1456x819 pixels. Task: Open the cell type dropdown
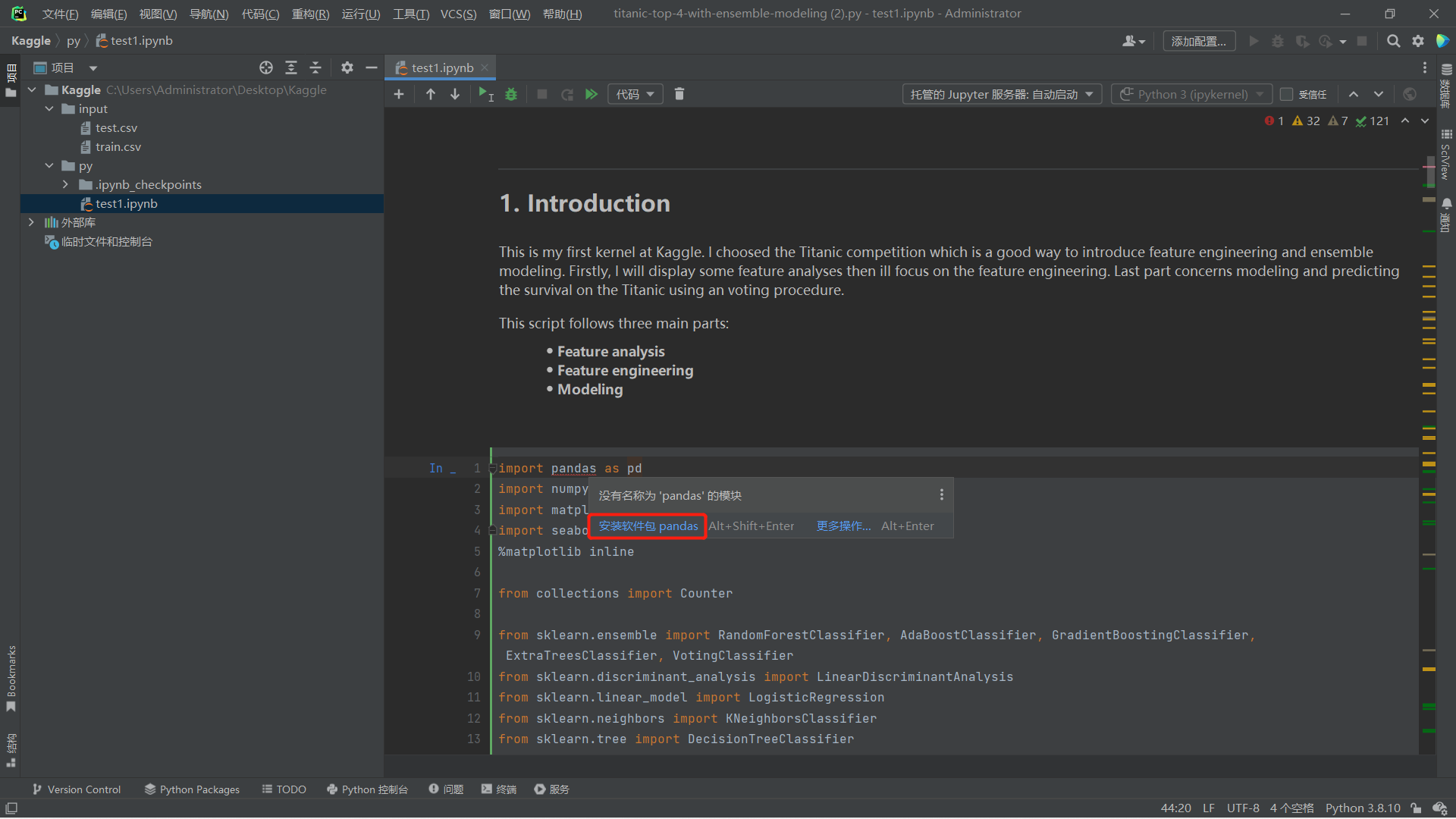point(635,94)
